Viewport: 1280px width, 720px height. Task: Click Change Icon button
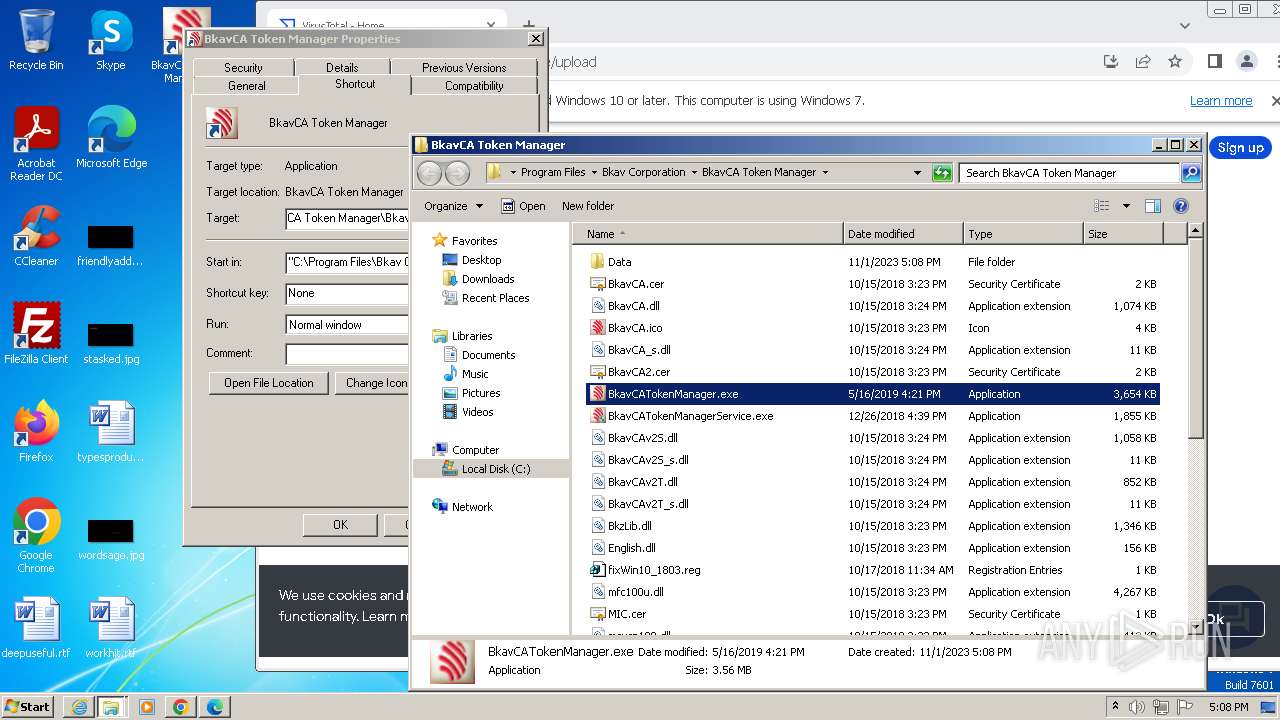click(x=373, y=383)
